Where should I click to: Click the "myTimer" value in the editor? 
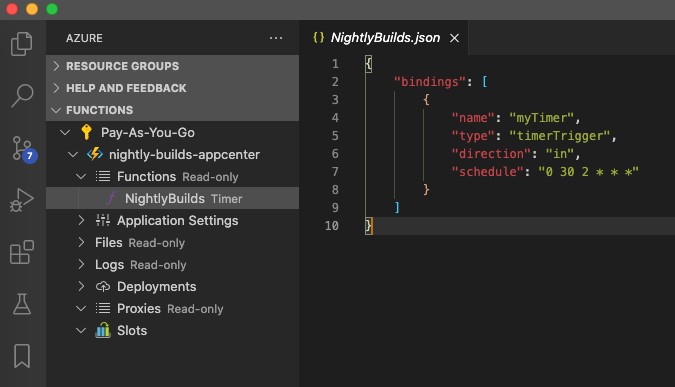tap(541, 118)
